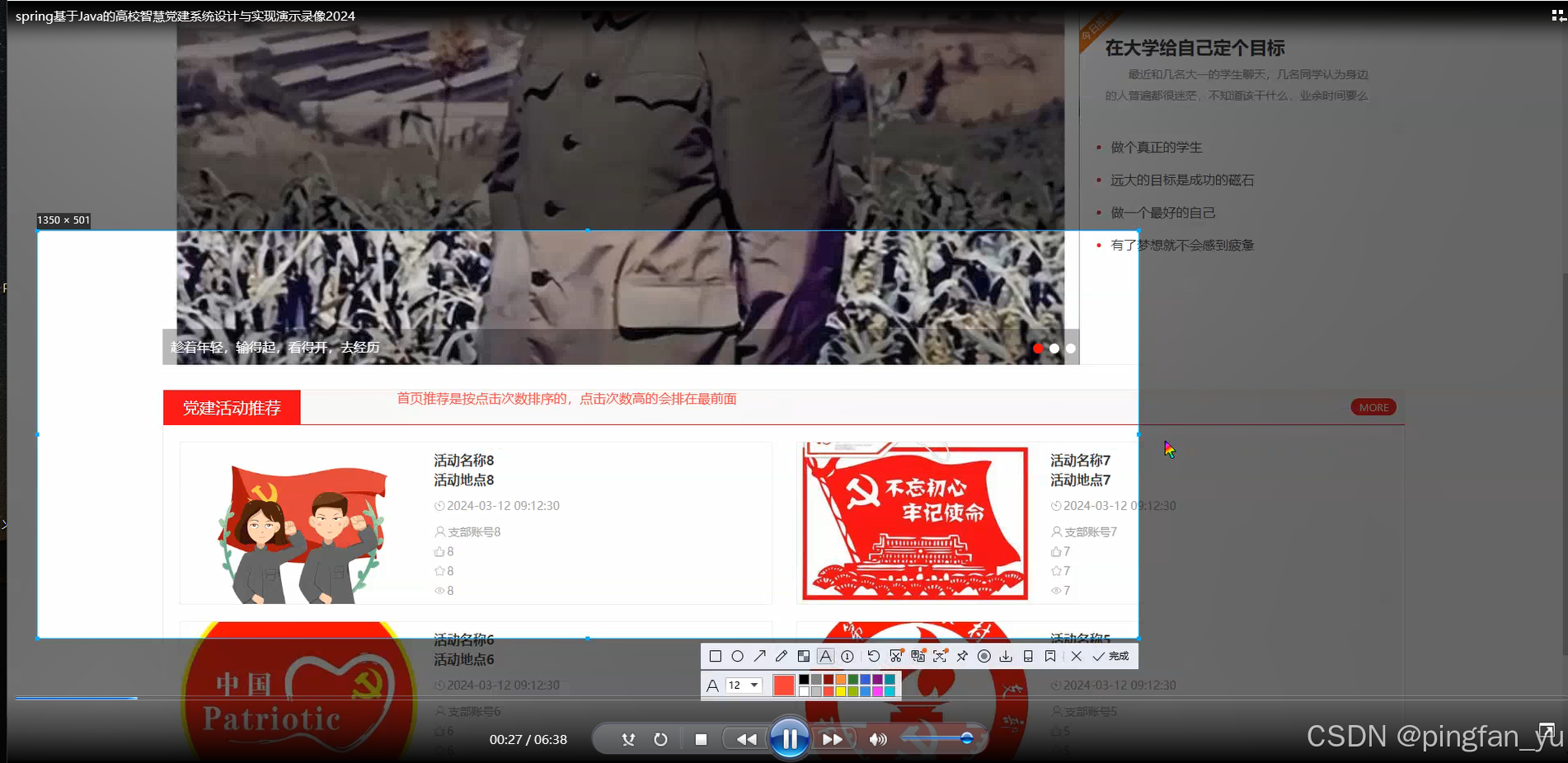Image resolution: width=1568 pixels, height=763 pixels.
Task: Pin the screenshot to the screen
Action: [962, 657]
